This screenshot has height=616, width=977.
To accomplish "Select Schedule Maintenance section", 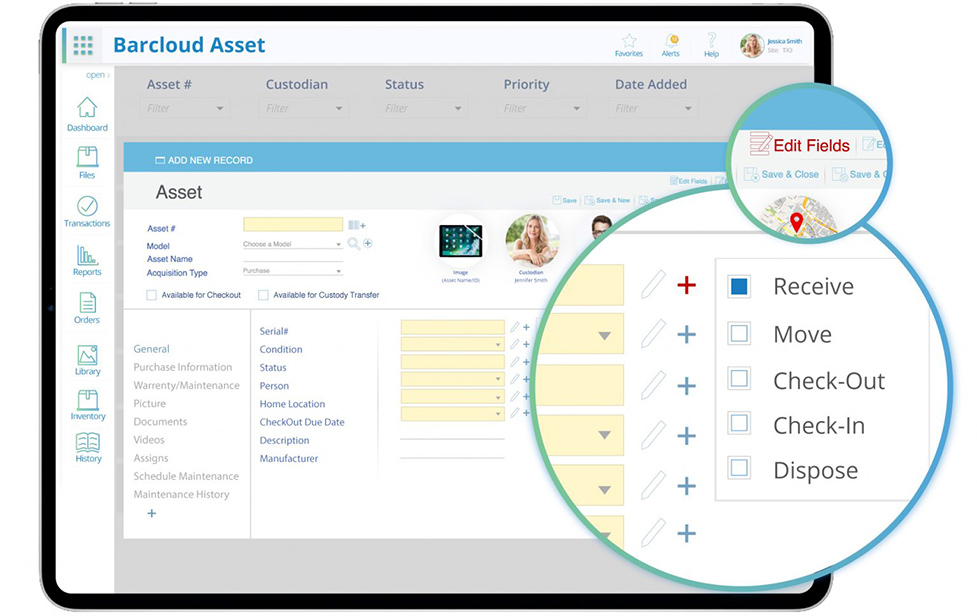I will click(186, 476).
